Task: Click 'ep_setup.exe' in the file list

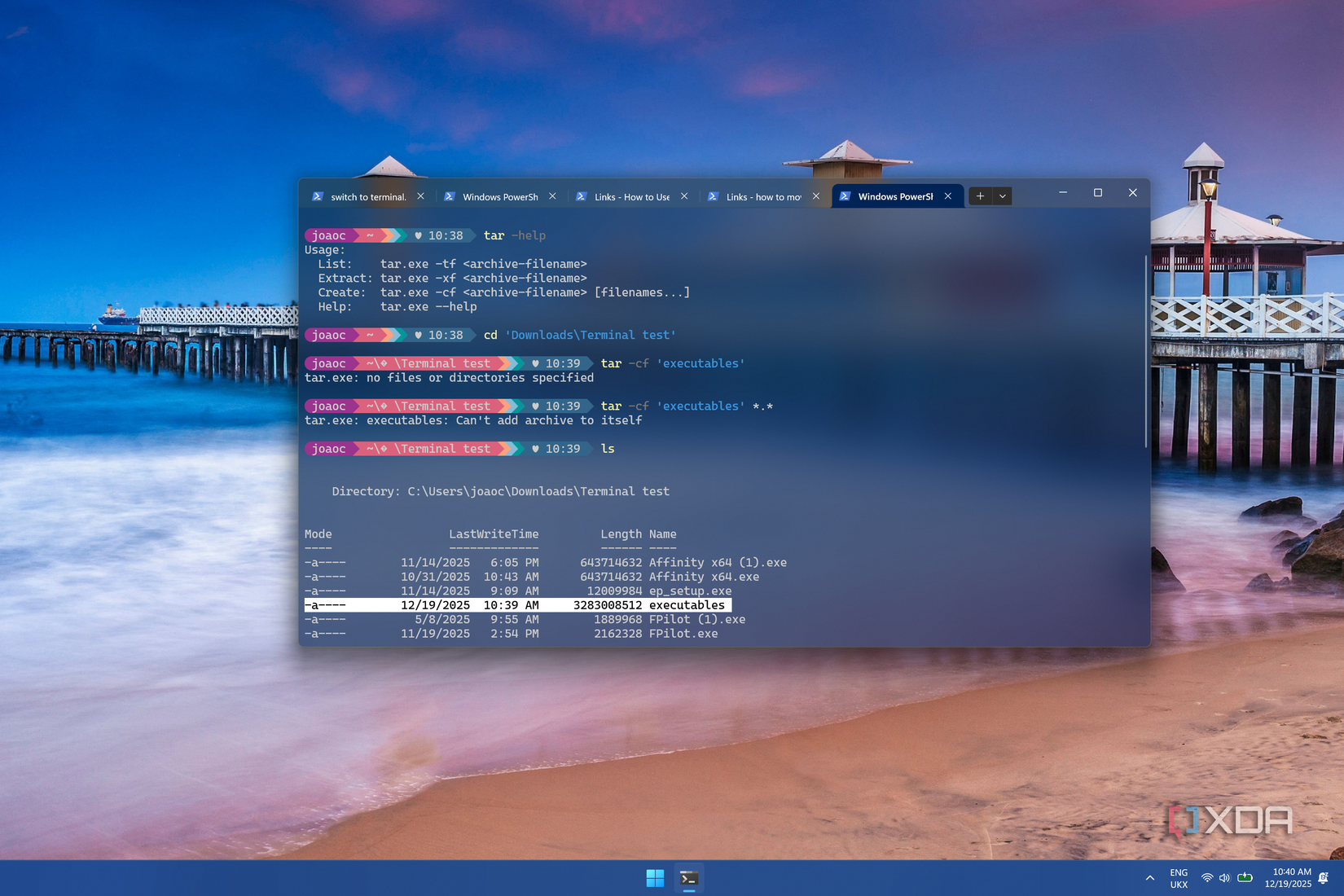Action: 690,591
